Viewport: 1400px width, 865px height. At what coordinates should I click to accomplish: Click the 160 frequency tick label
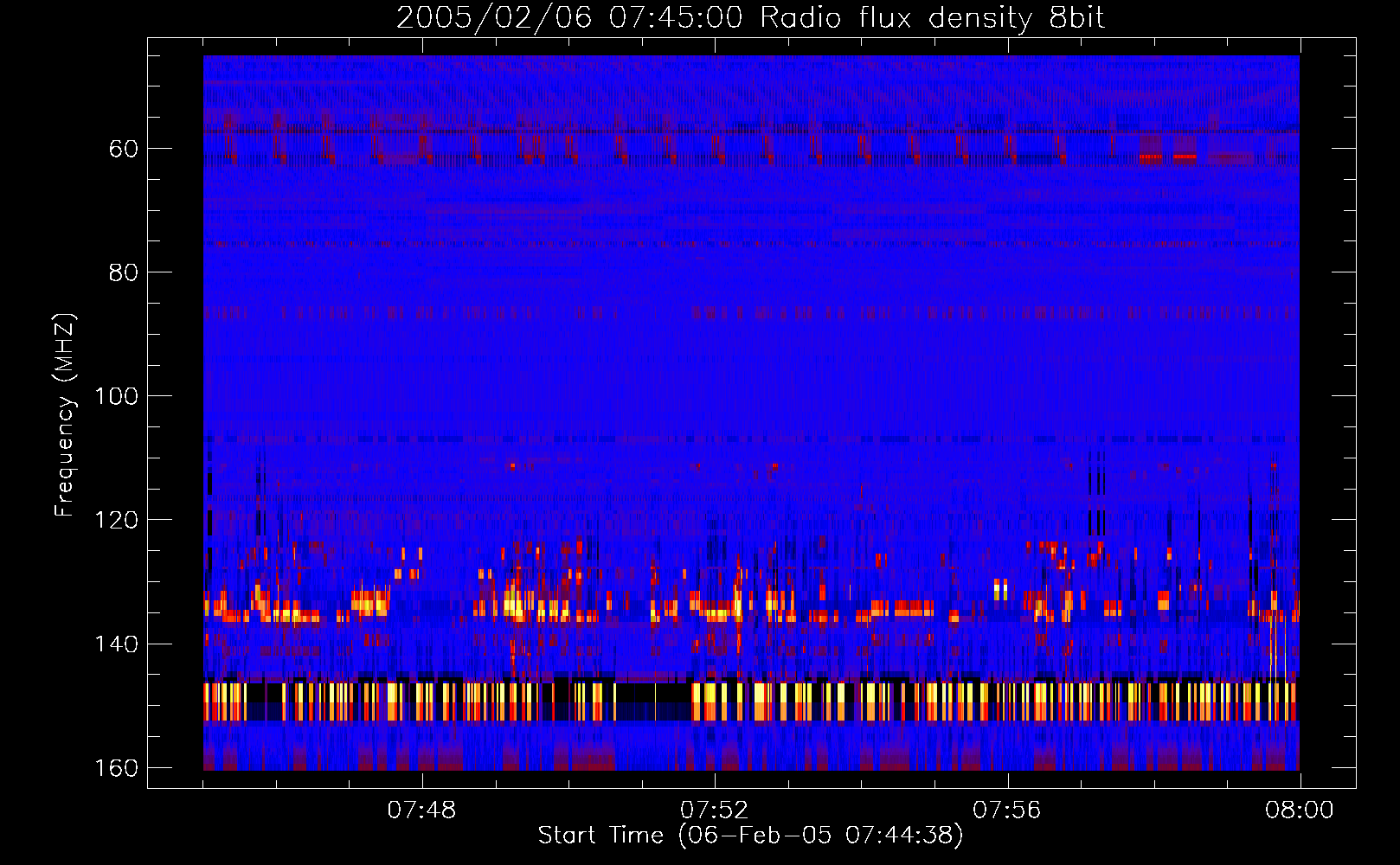point(116,768)
